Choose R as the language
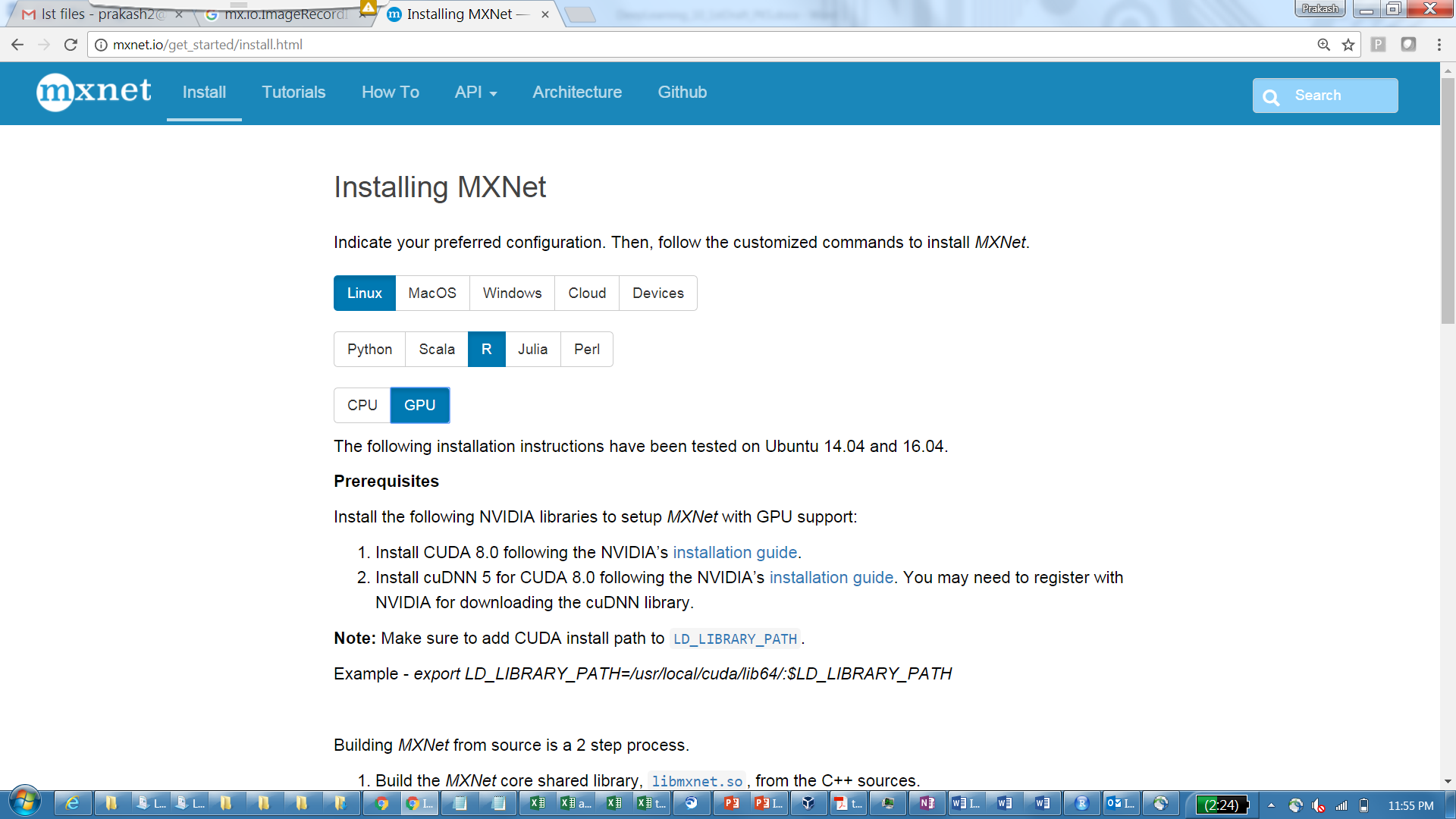The image size is (1456, 819). (x=487, y=349)
